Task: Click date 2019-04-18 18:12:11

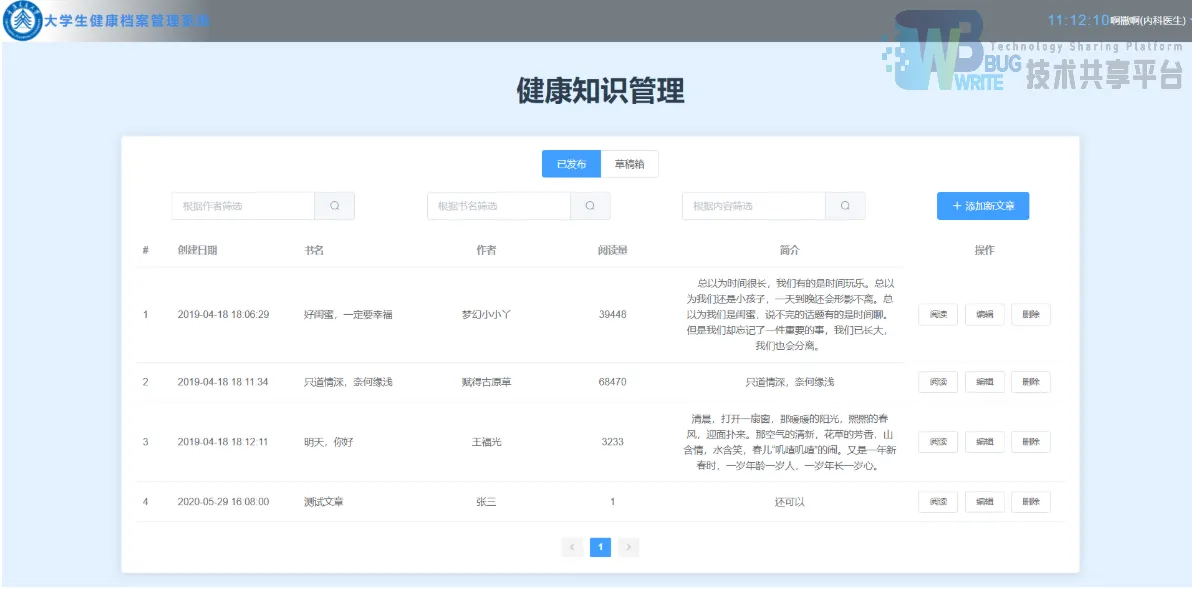Action: [223, 442]
